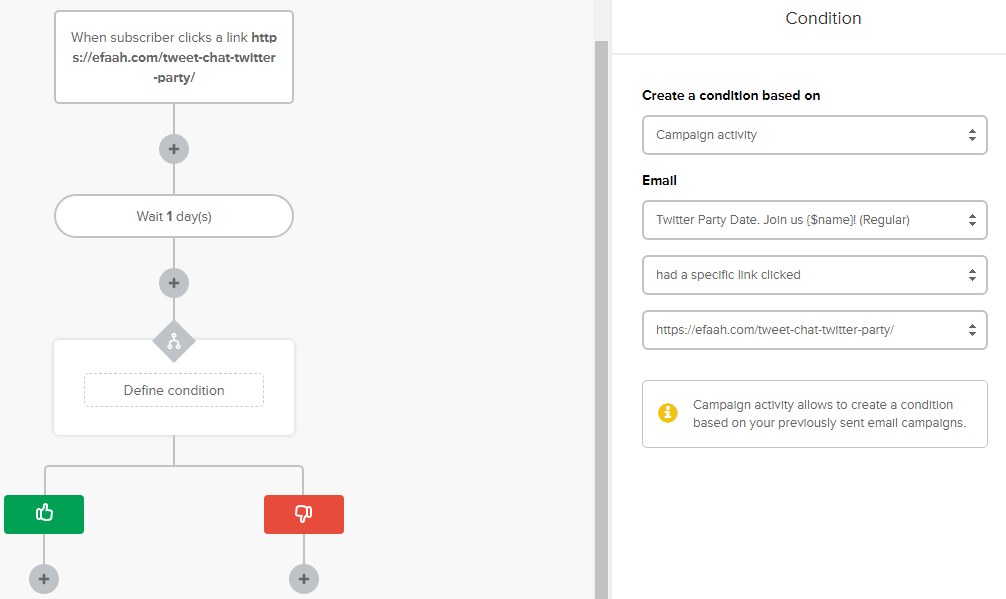The height and width of the screenshot is (599, 1006).
Task: Click the plus icon below the trigger box
Action: (x=174, y=149)
